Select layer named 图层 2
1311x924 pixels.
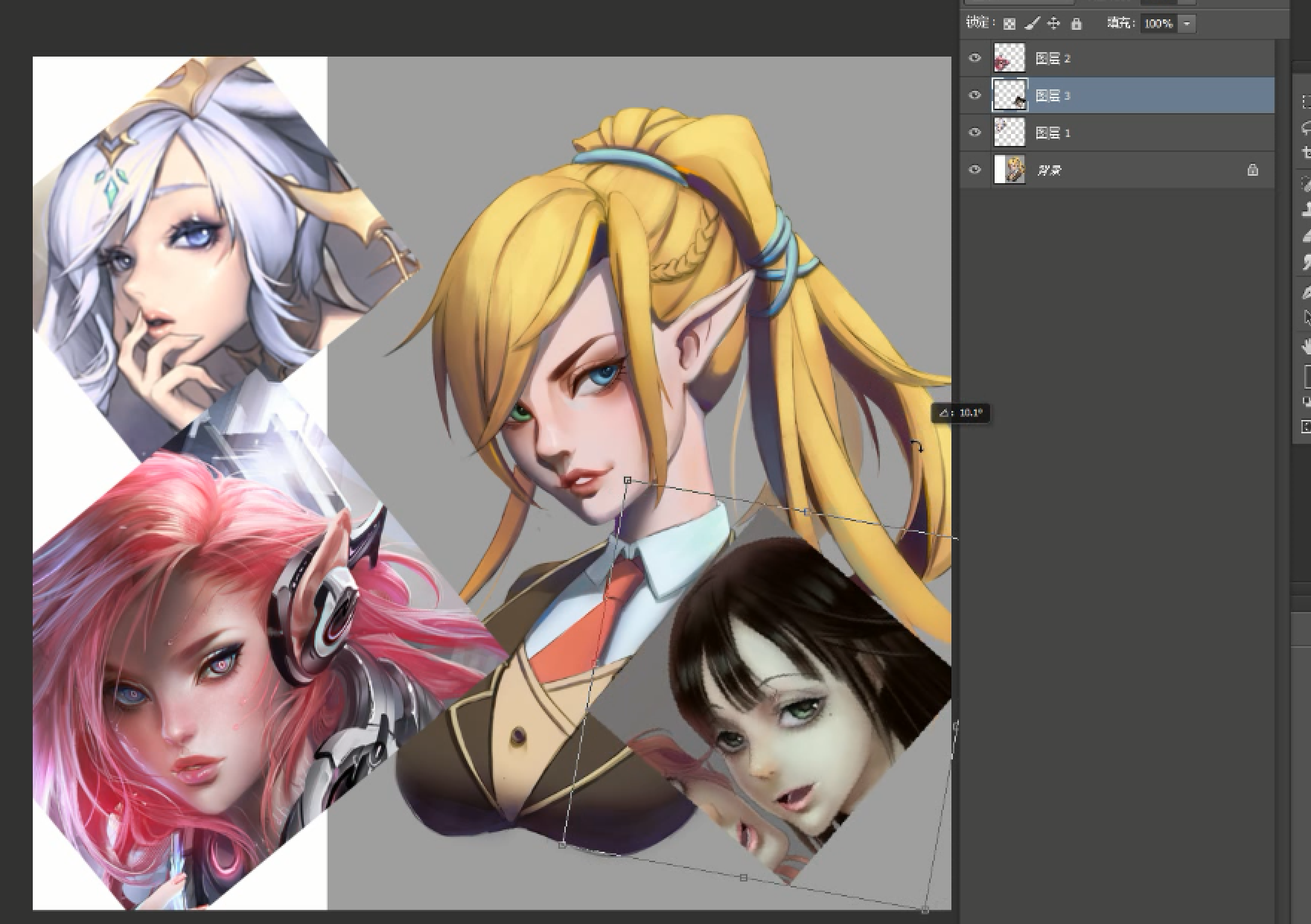[1053, 58]
